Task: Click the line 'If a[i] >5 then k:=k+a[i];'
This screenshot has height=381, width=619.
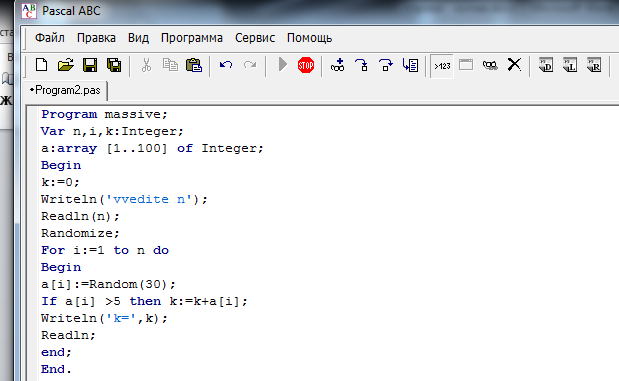Action: [x=144, y=301]
